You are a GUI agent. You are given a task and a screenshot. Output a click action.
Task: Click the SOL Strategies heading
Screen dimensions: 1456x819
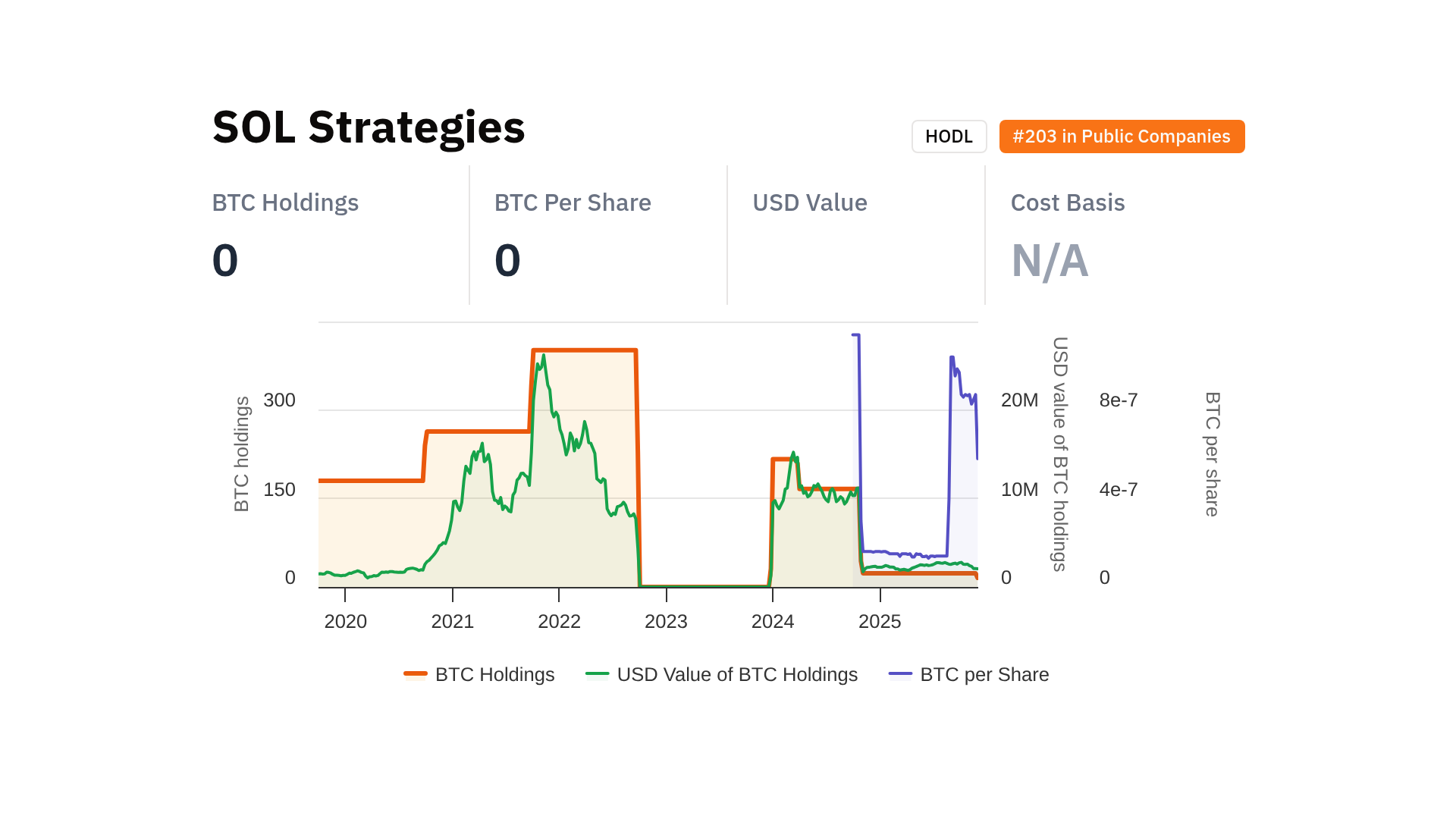(x=369, y=127)
